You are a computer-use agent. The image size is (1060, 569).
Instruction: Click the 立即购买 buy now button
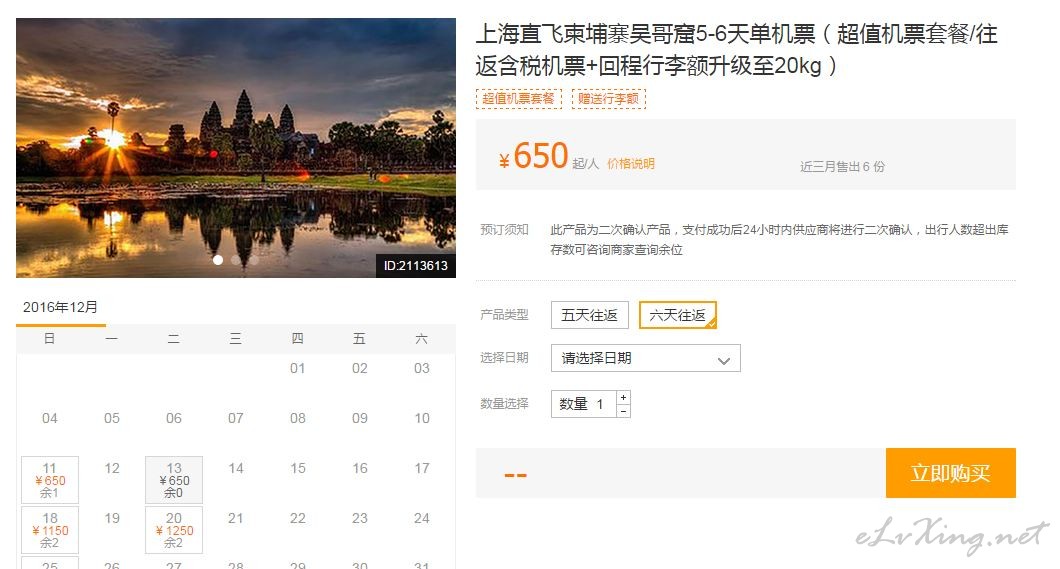[950, 473]
